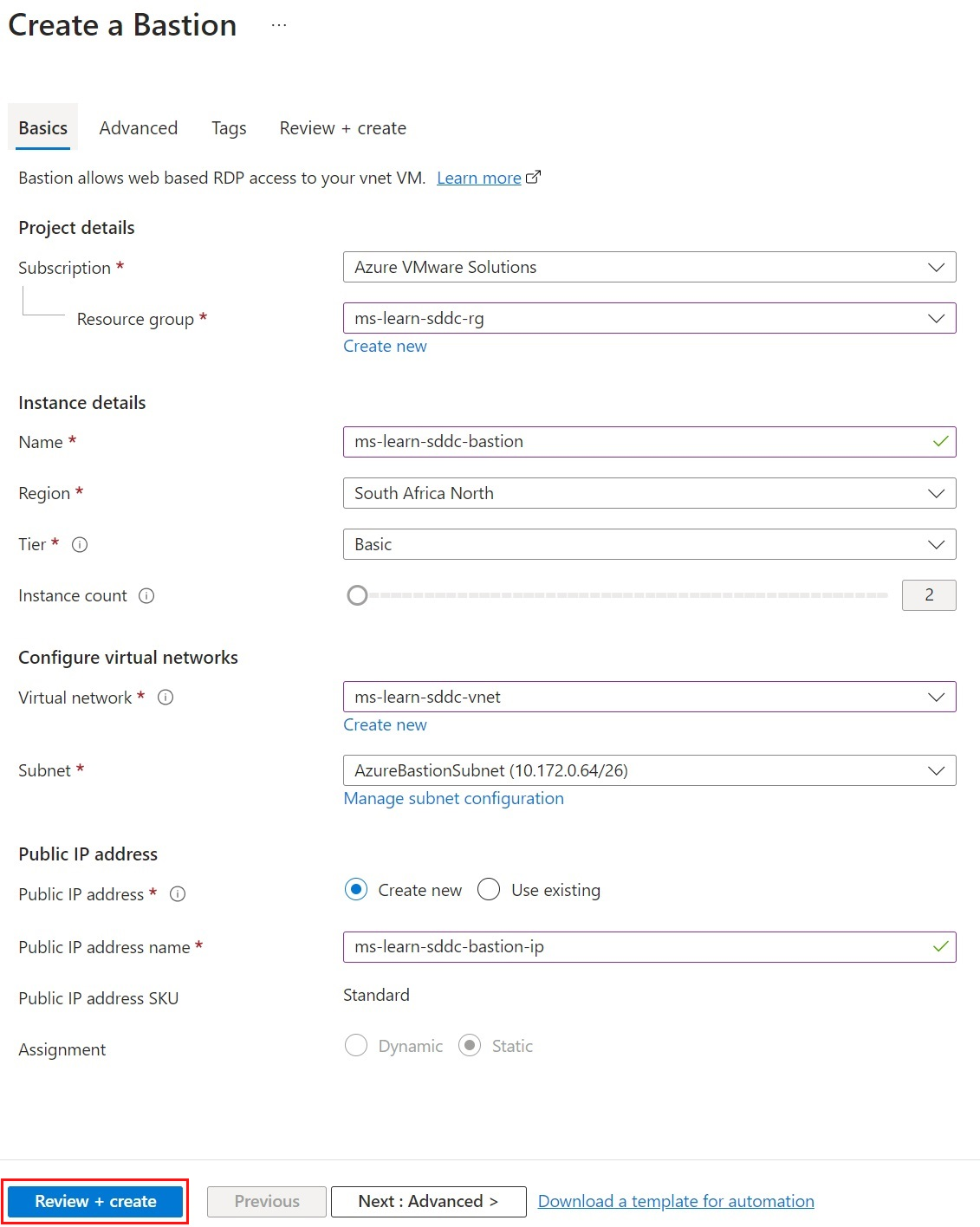The image size is (980, 1227).
Task: Click the green checkmark in the Name field
Action: 939,442
